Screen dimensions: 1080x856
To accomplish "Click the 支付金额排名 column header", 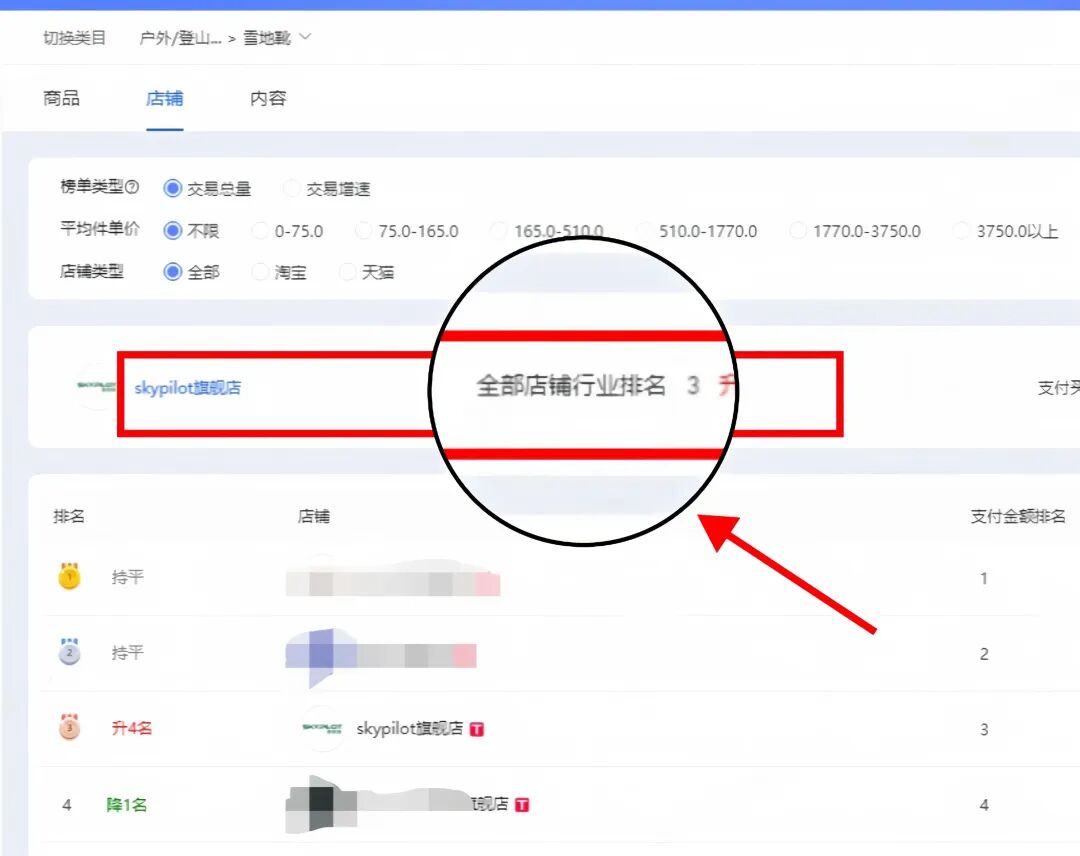I will 1018,516.
